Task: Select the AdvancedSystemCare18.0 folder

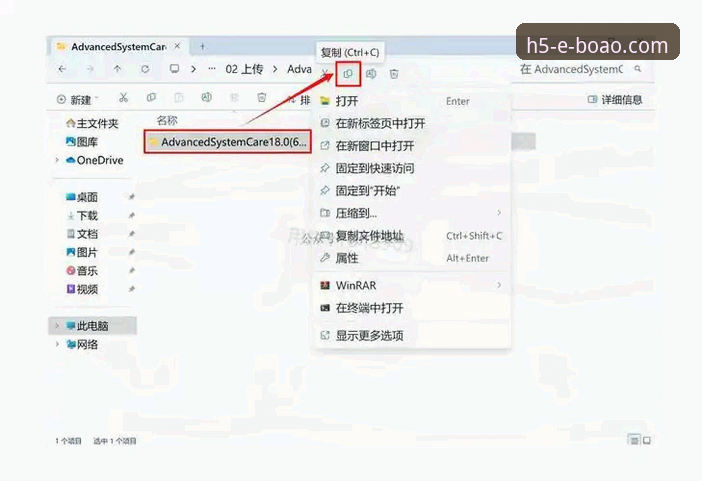Action: click(x=227, y=142)
